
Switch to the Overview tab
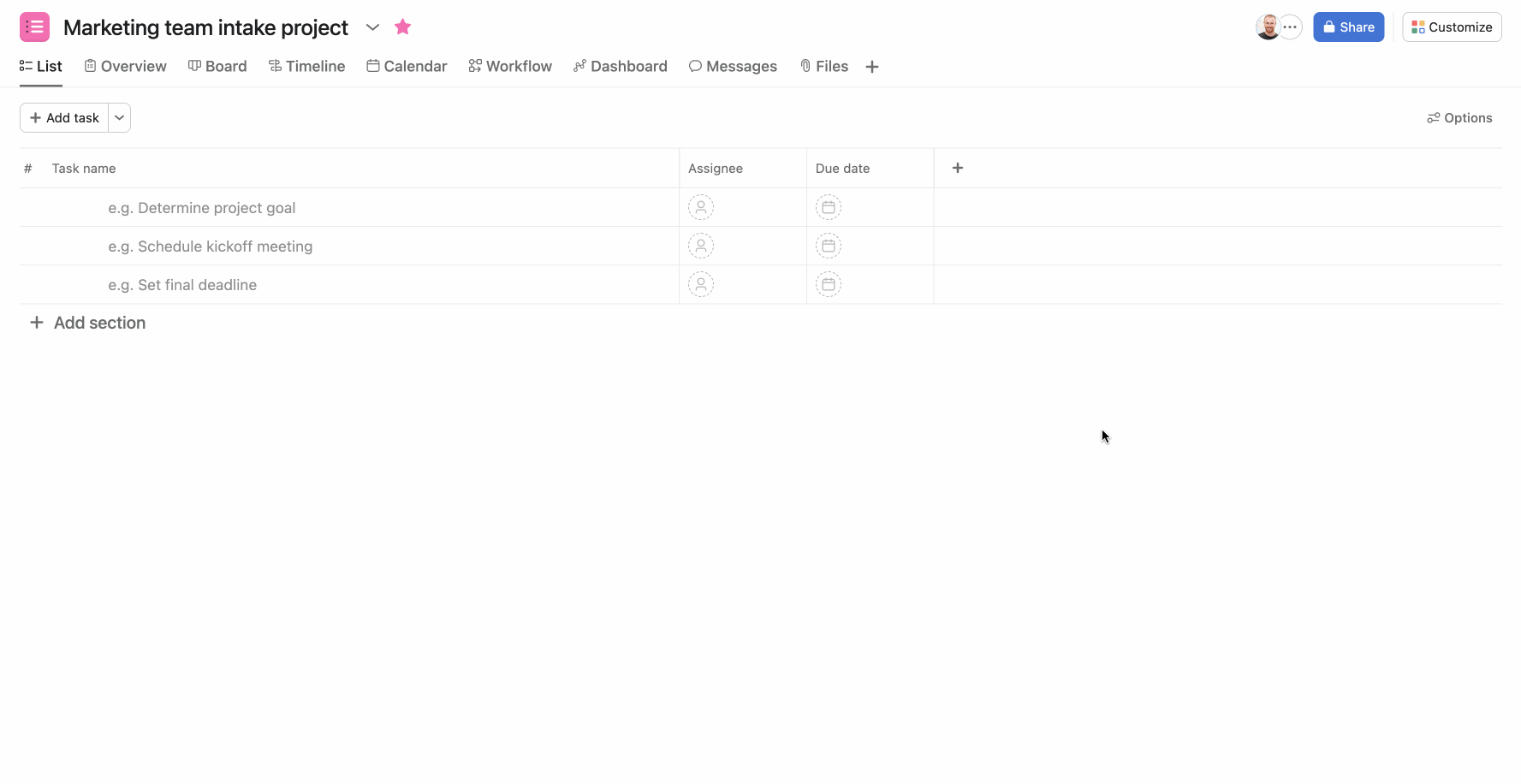pyautogui.click(x=125, y=66)
